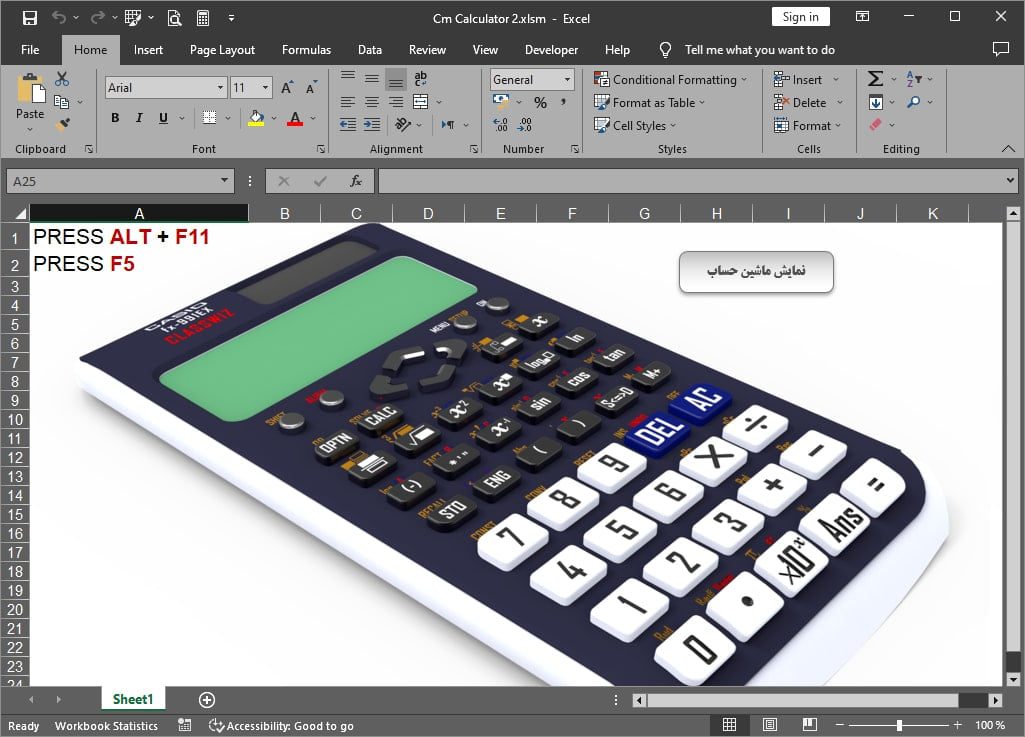1025x737 pixels.
Task: Switch to the Insert tab
Action: [148, 50]
